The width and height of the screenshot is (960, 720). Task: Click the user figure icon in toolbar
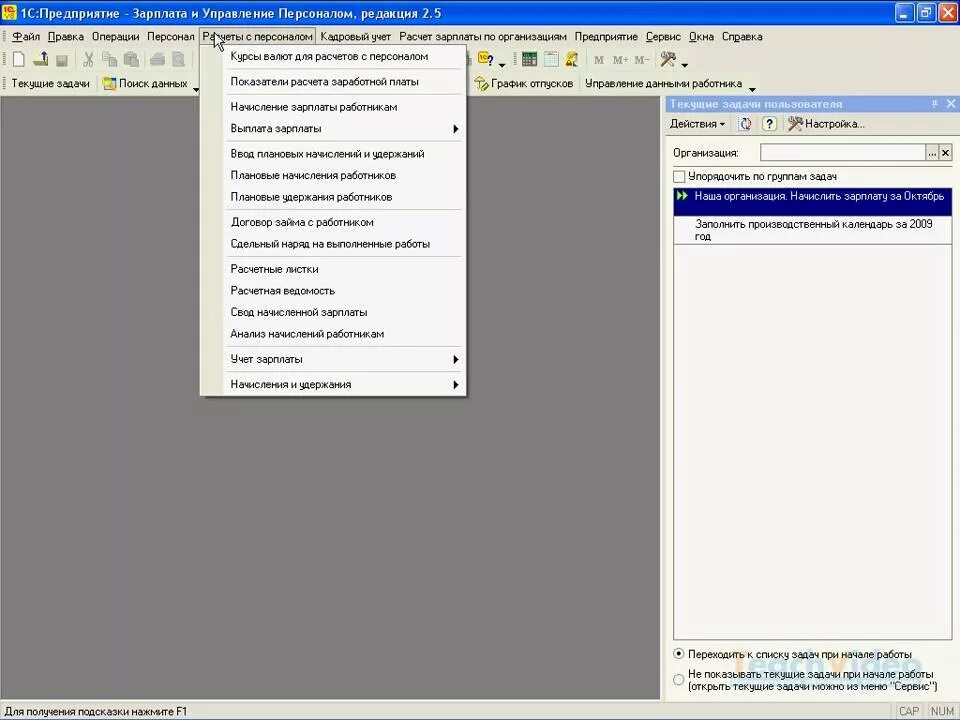coord(572,59)
